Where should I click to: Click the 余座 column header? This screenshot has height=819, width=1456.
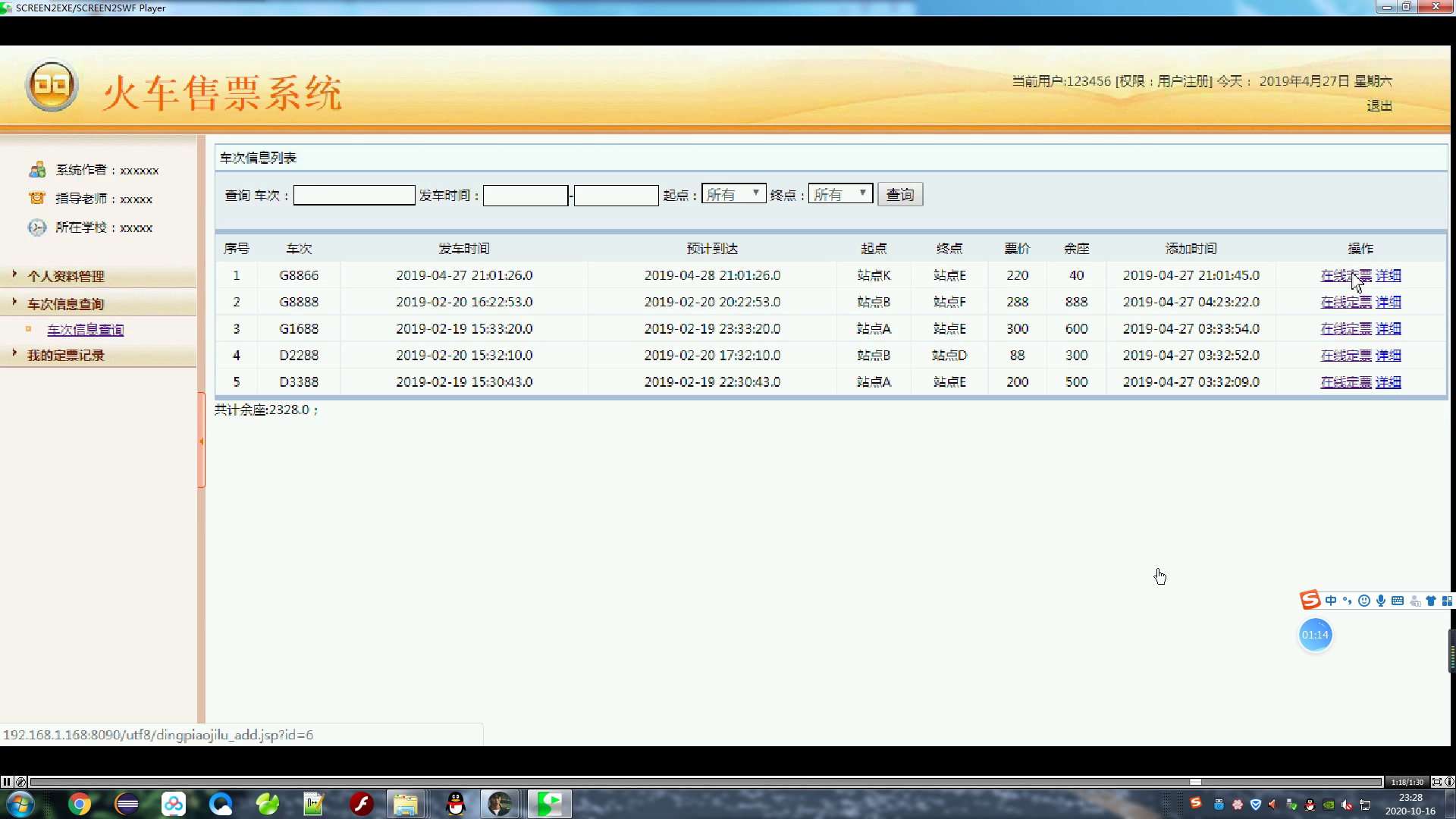(x=1076, y=249)
